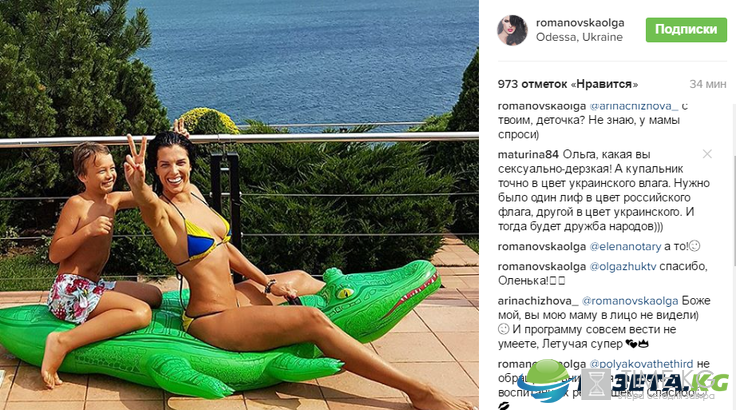
Task: Click the green globe watermark logo
Action: click(545, 380)
